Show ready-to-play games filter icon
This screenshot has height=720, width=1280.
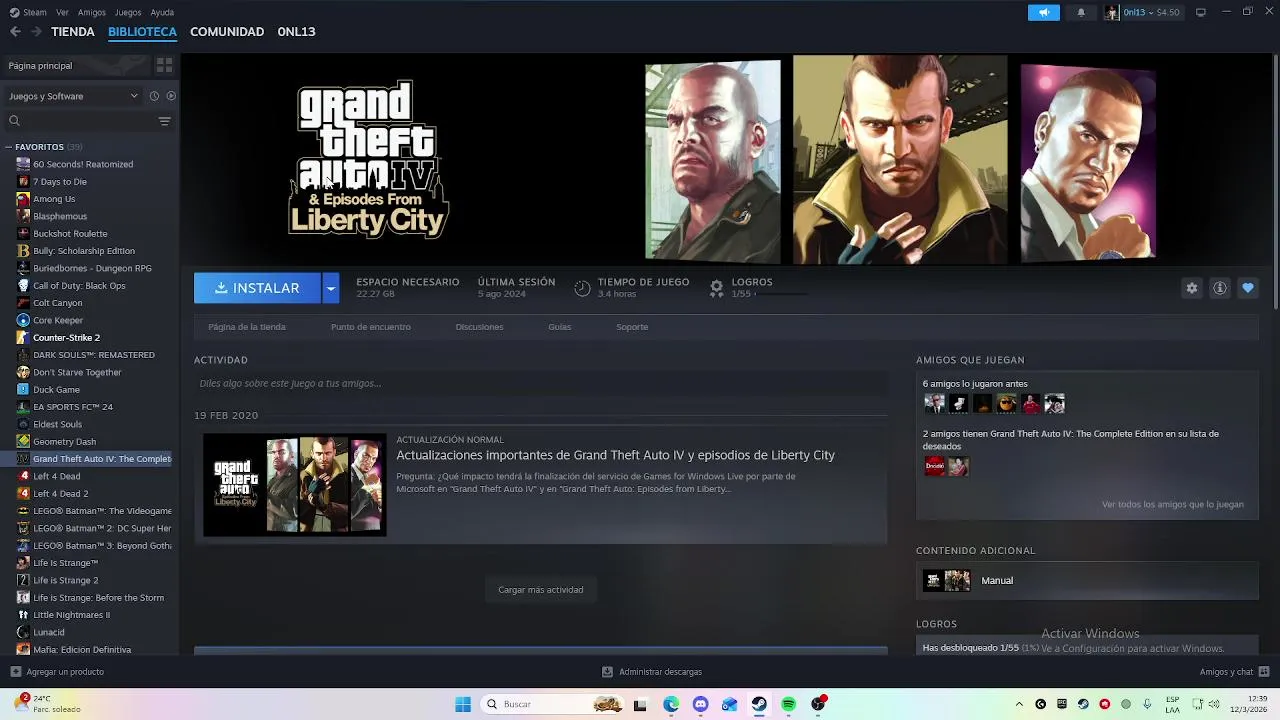point(171,96)
